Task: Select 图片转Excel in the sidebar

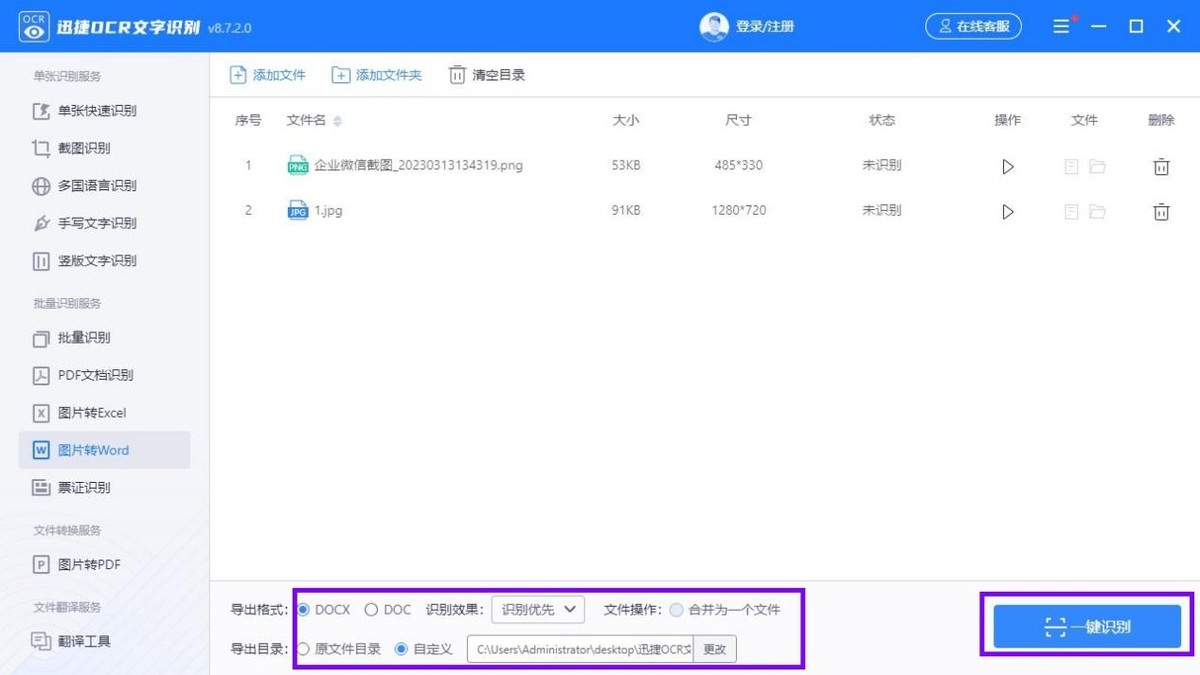Action: 92,412
